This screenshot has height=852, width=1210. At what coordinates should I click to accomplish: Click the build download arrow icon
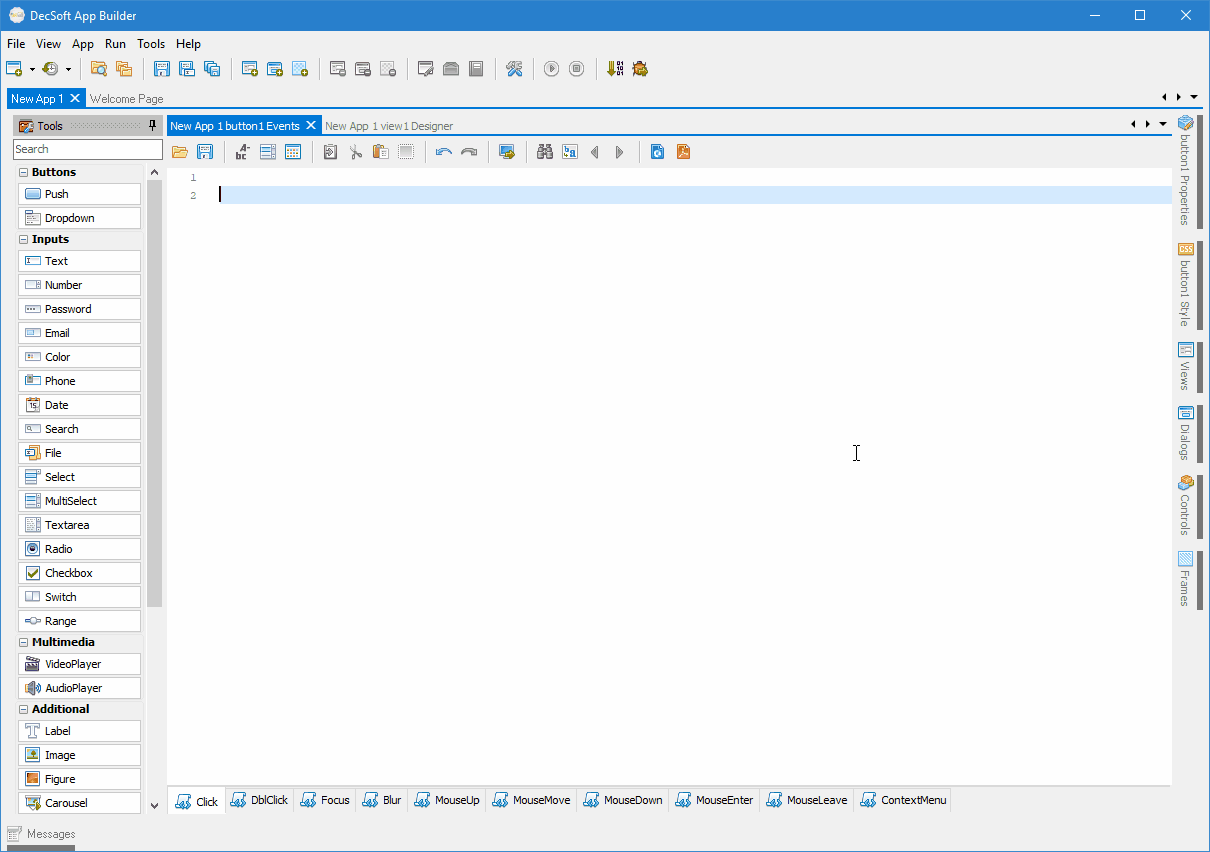(x=615, y=69)
